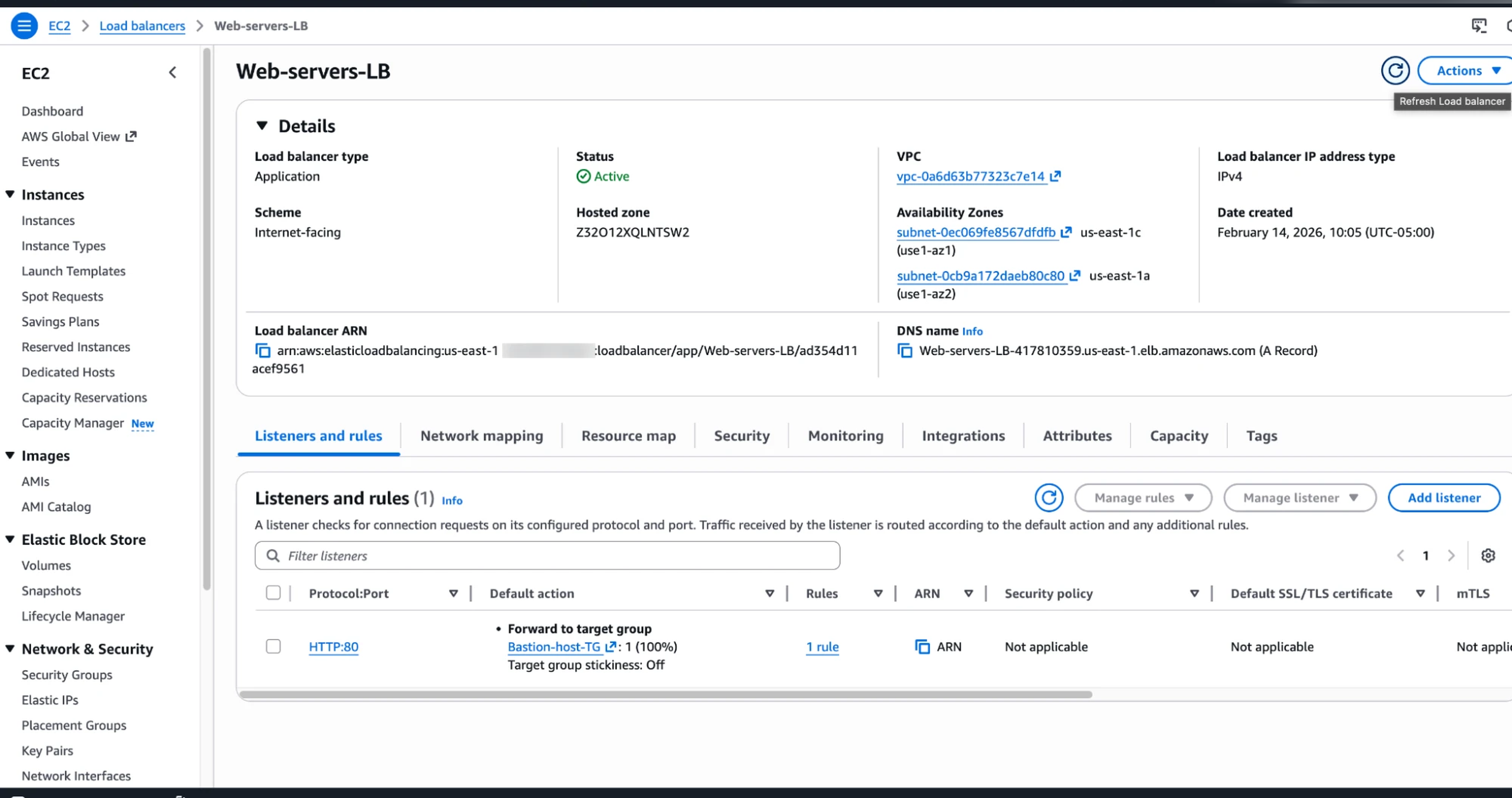Open listener table preferences gear

1487,555
